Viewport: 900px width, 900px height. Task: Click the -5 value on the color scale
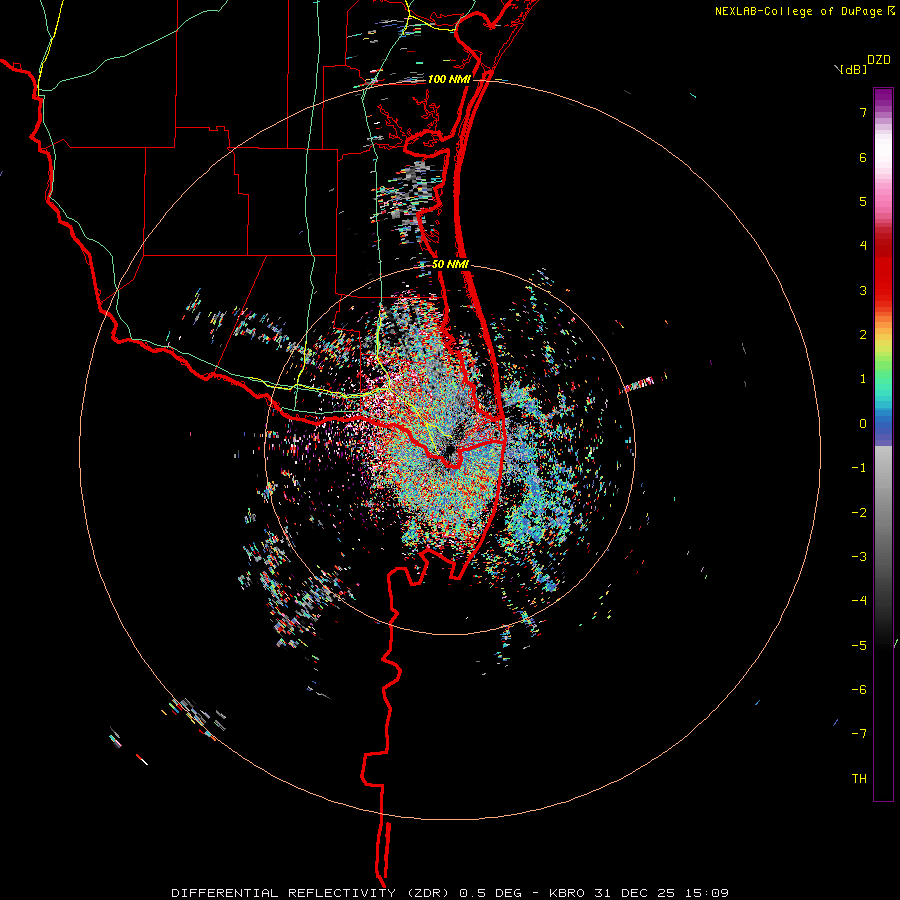coord(859,646)
